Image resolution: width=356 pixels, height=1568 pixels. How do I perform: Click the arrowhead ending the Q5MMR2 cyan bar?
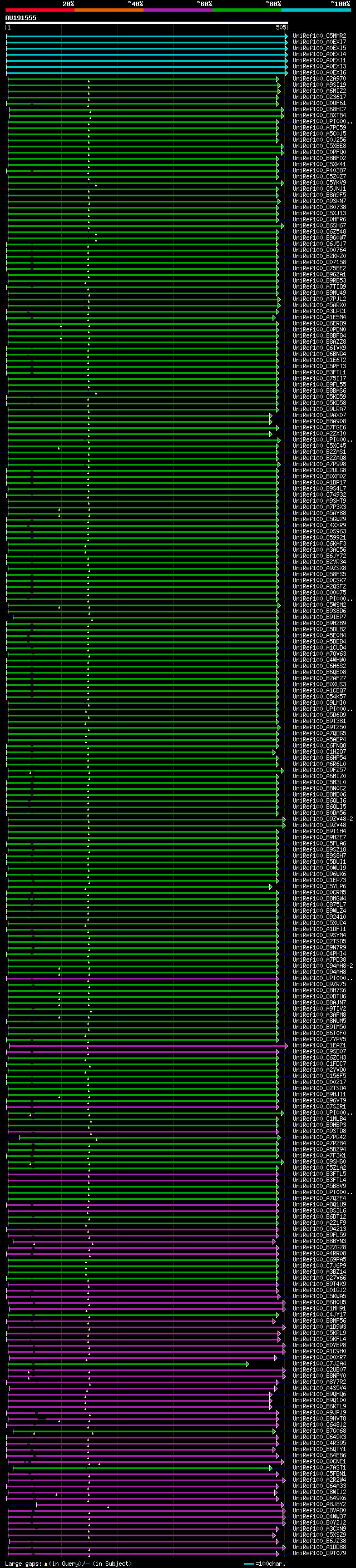pyautogui.click(x=286, y=36)
